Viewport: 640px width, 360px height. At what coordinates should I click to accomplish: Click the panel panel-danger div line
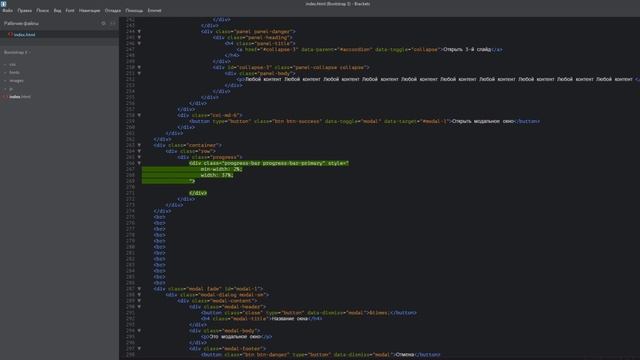[248, 31]
